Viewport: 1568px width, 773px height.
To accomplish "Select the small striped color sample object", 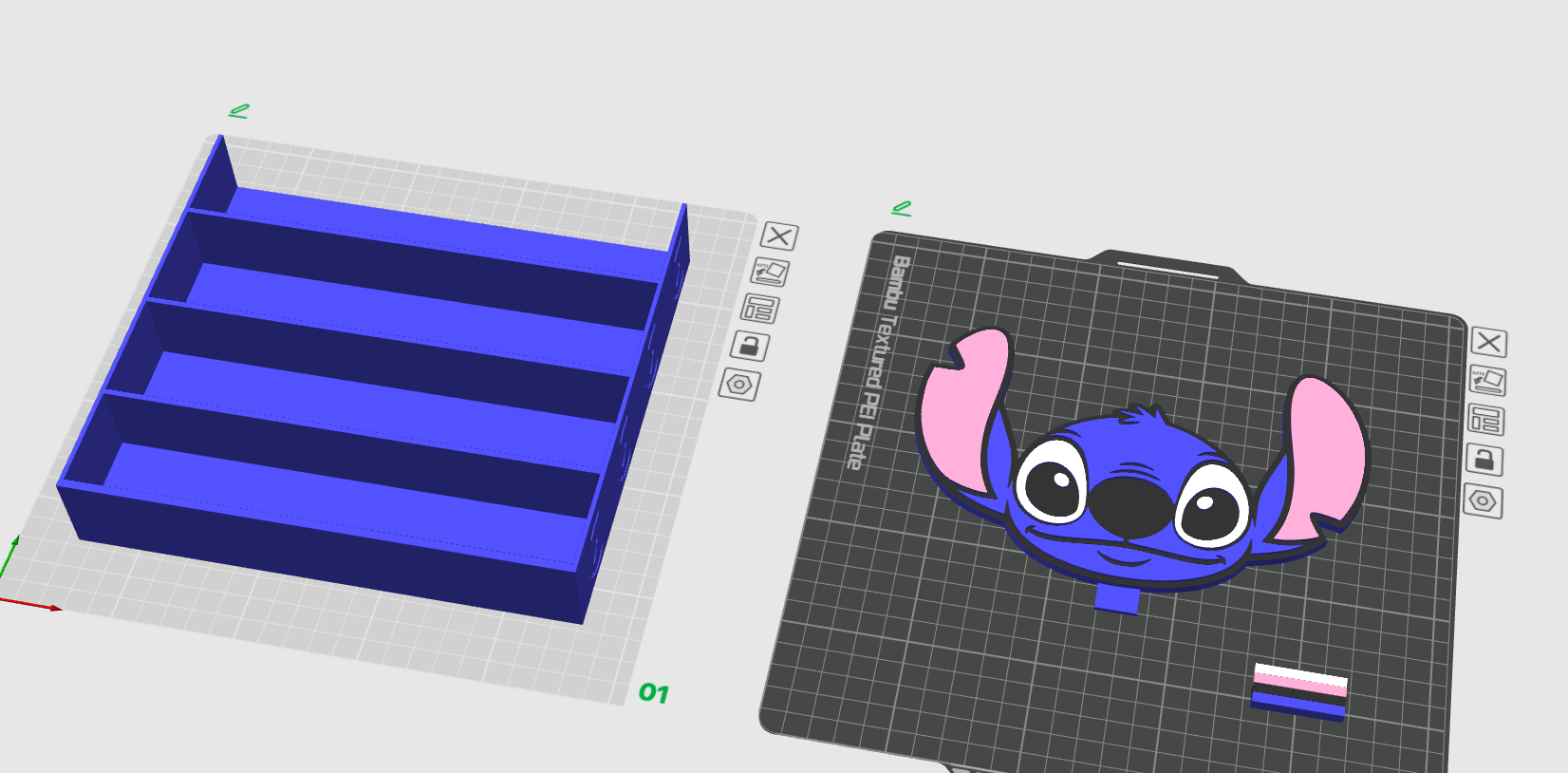I will [x=1299, y=691].
